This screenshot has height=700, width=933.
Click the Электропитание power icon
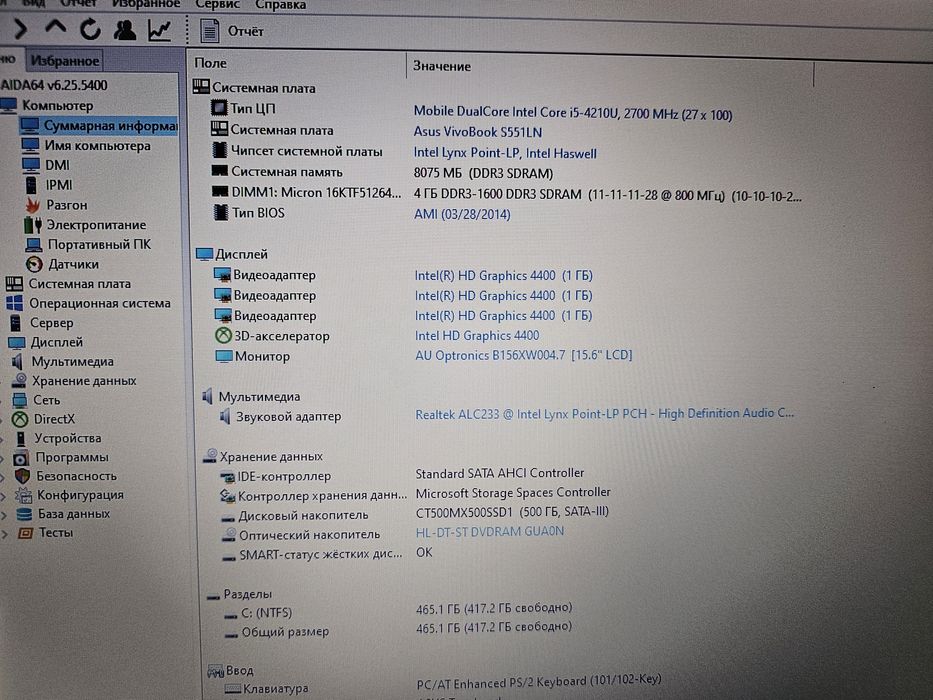(x=33, y=224)
